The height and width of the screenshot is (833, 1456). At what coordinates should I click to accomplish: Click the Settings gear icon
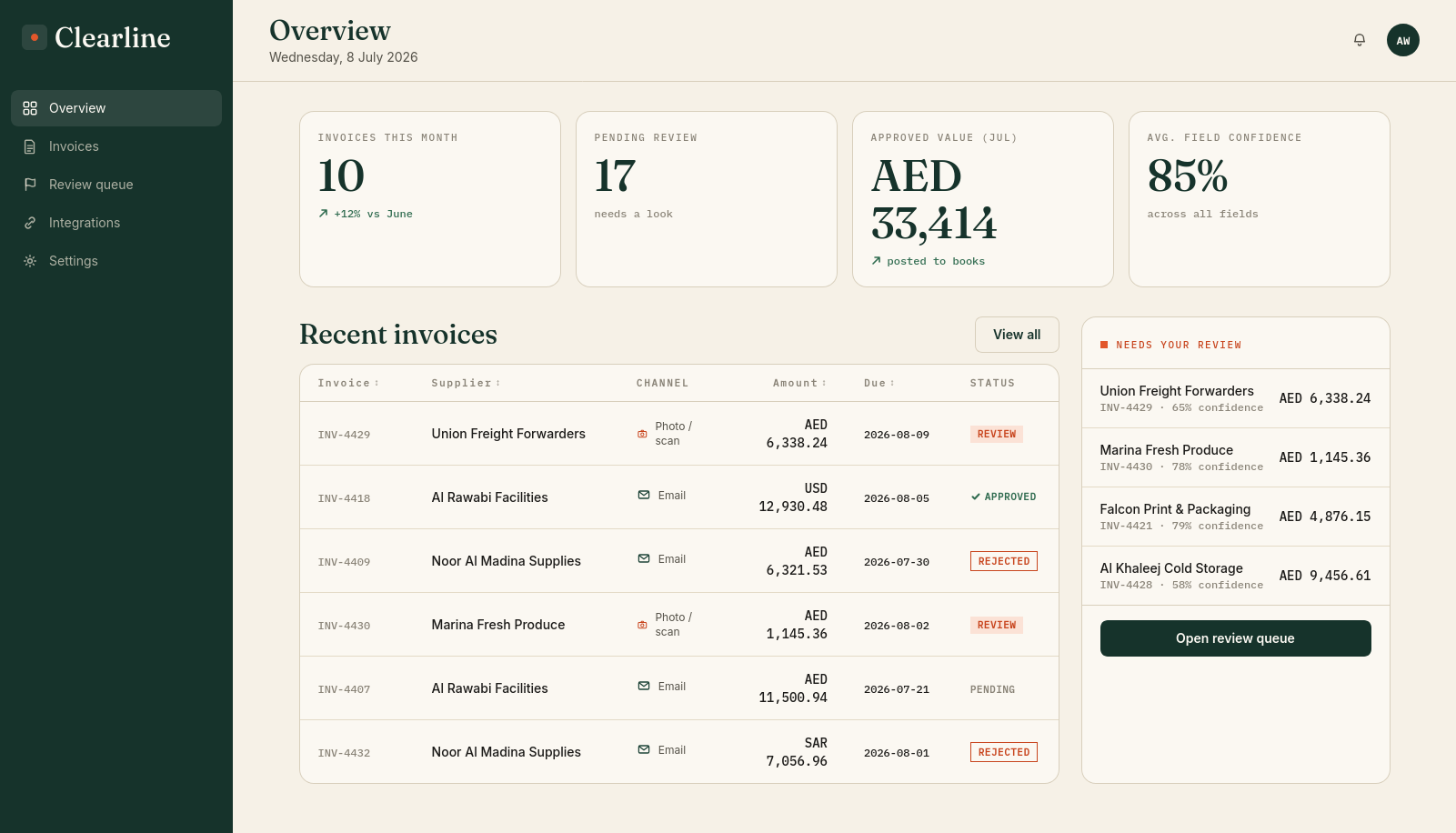30,261
